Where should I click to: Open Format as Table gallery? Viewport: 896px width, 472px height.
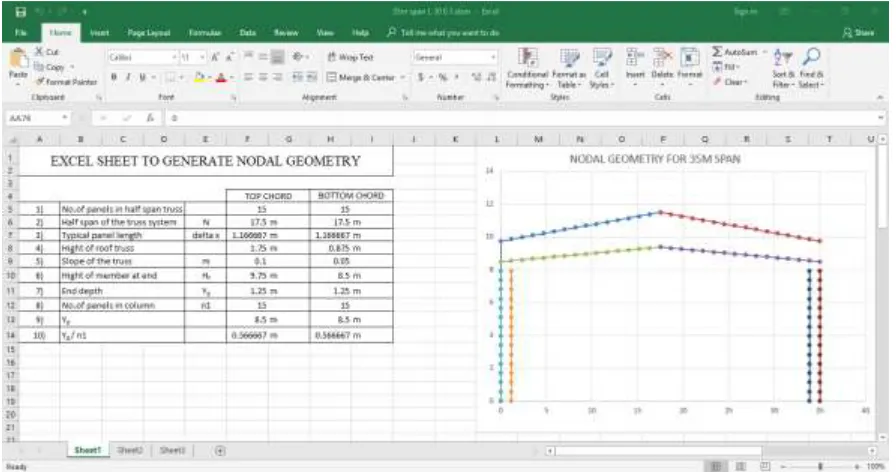569,68
